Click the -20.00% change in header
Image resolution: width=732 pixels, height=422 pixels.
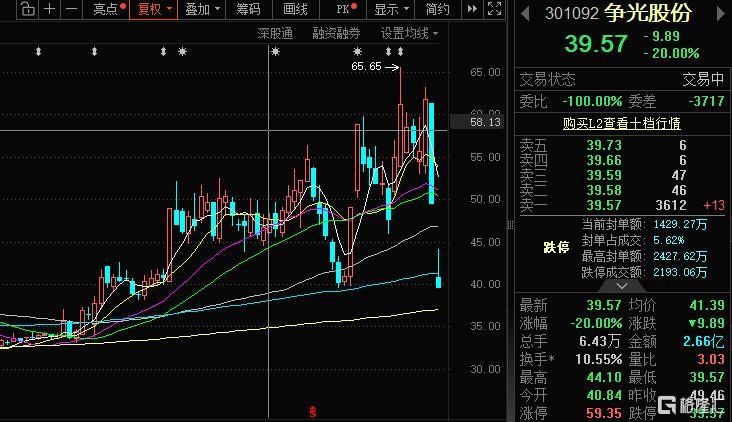(x=671, y=53)
